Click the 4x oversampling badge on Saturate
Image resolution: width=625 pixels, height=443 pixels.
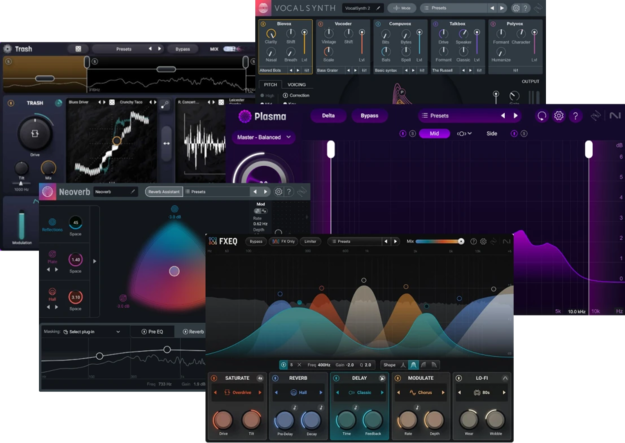pyautogui.click(x=260, y=378)
